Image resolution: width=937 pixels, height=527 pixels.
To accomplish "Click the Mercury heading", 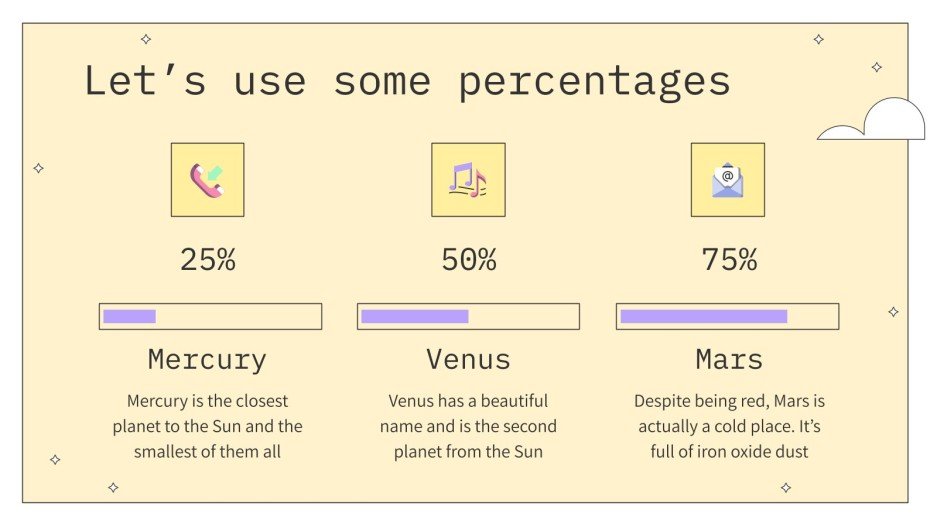I will [x=207, y=359].
